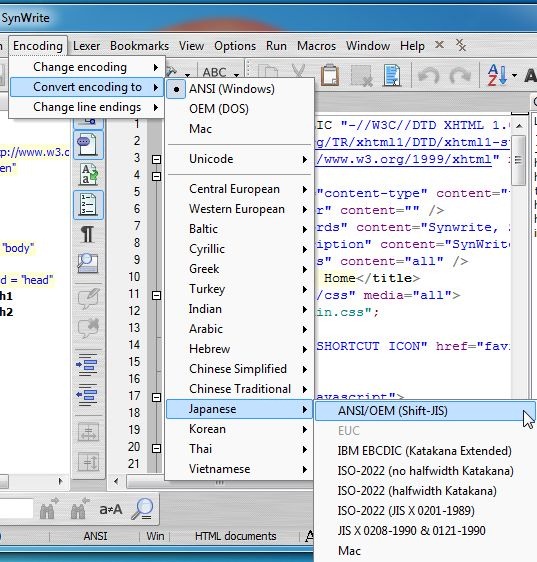Click the Aa change case icon
Viewport: 537px width, 562px height.
[88, 175]
